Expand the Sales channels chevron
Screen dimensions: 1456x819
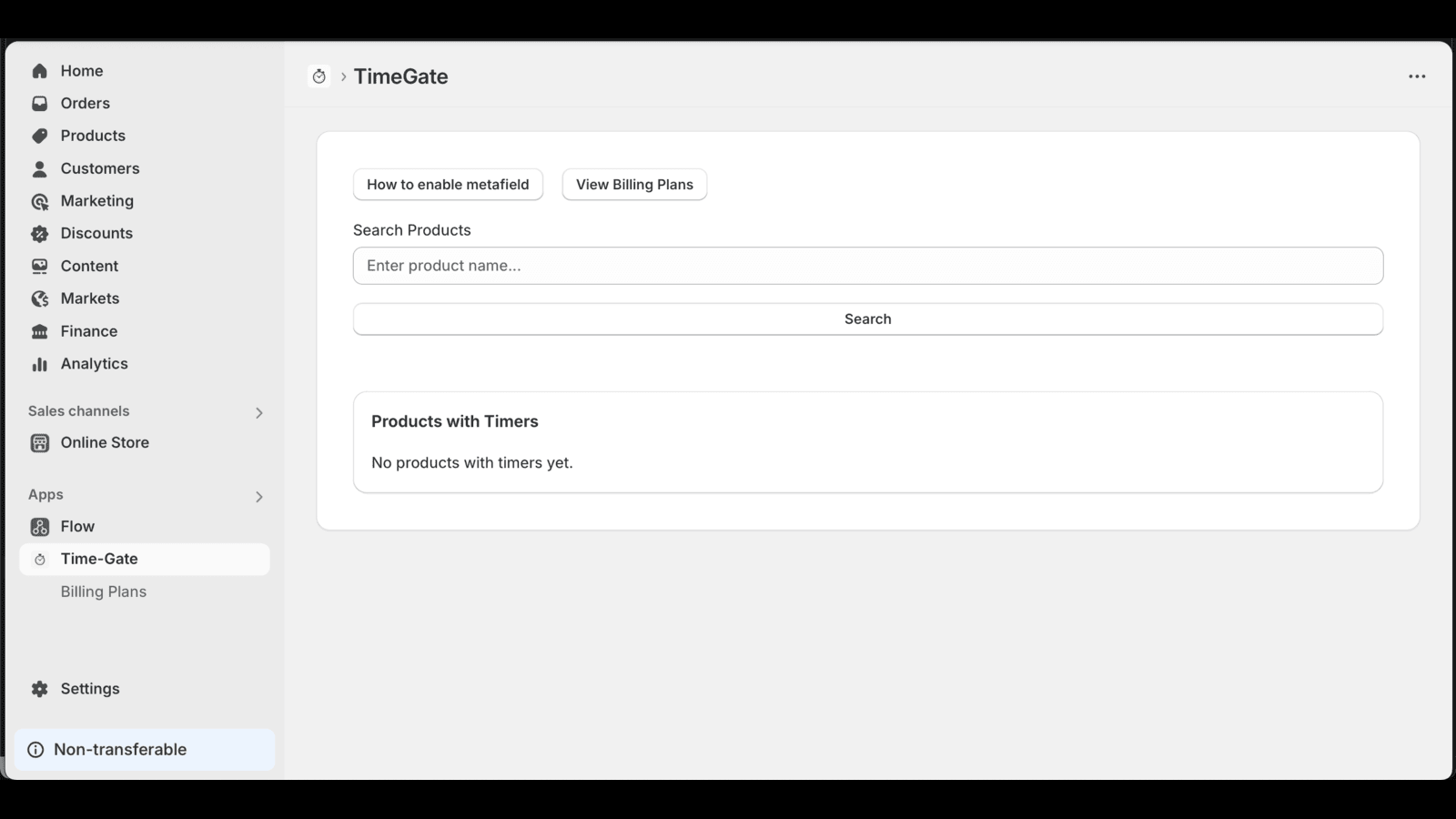pos(258,413)
